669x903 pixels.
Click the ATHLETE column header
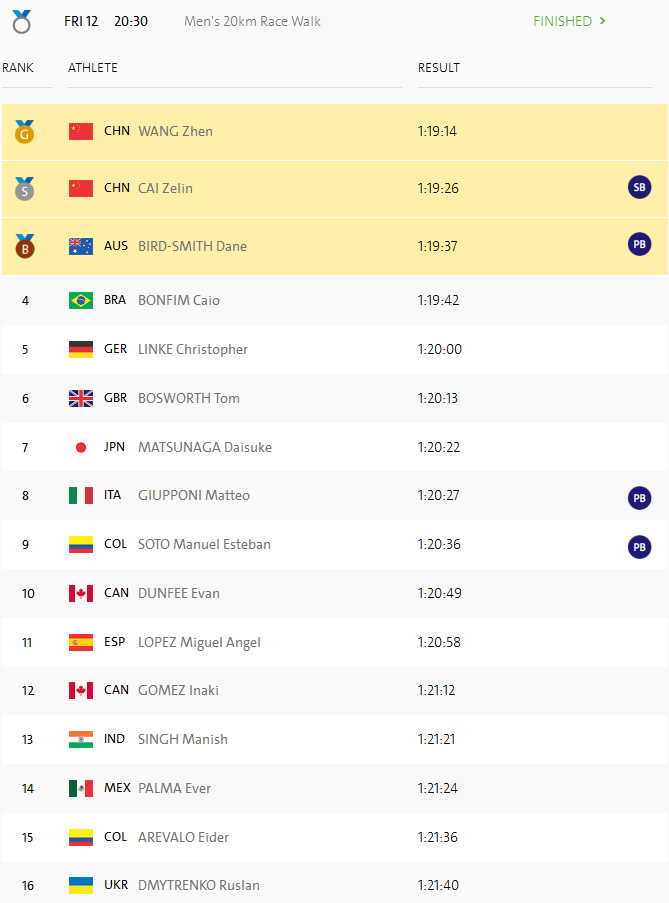[x=93, y=68]
